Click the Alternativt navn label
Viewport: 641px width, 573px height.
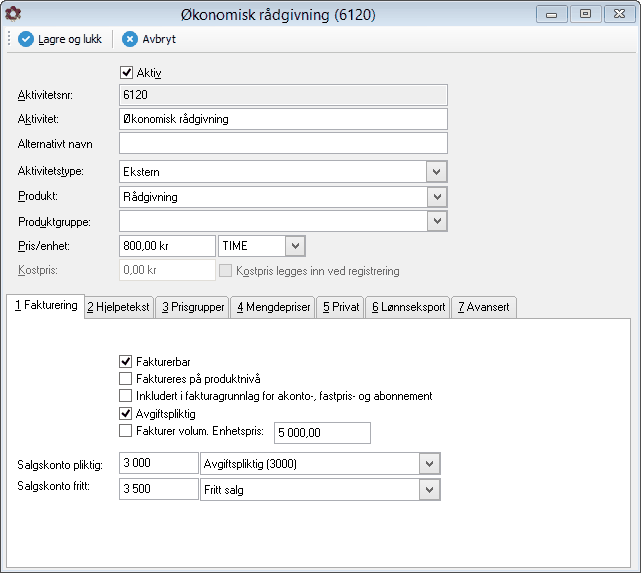[x=55, y=144]
